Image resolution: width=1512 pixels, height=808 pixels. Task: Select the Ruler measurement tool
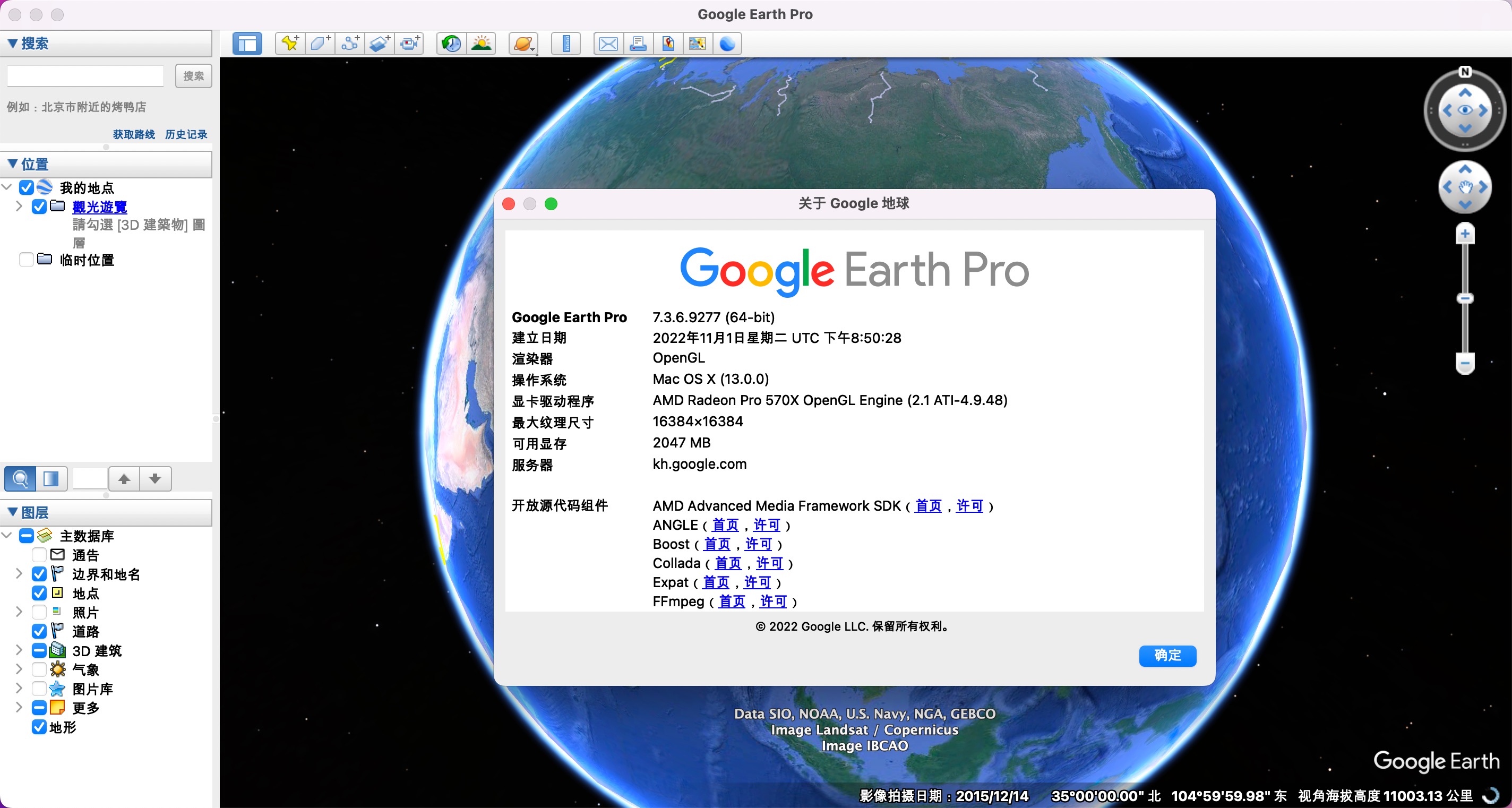point(565,44)
